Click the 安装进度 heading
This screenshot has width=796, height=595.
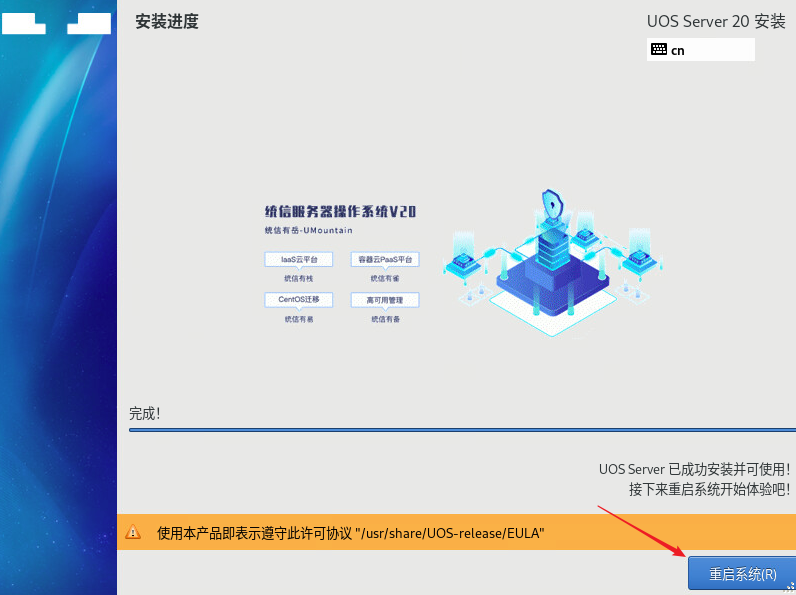pos(167,21)
